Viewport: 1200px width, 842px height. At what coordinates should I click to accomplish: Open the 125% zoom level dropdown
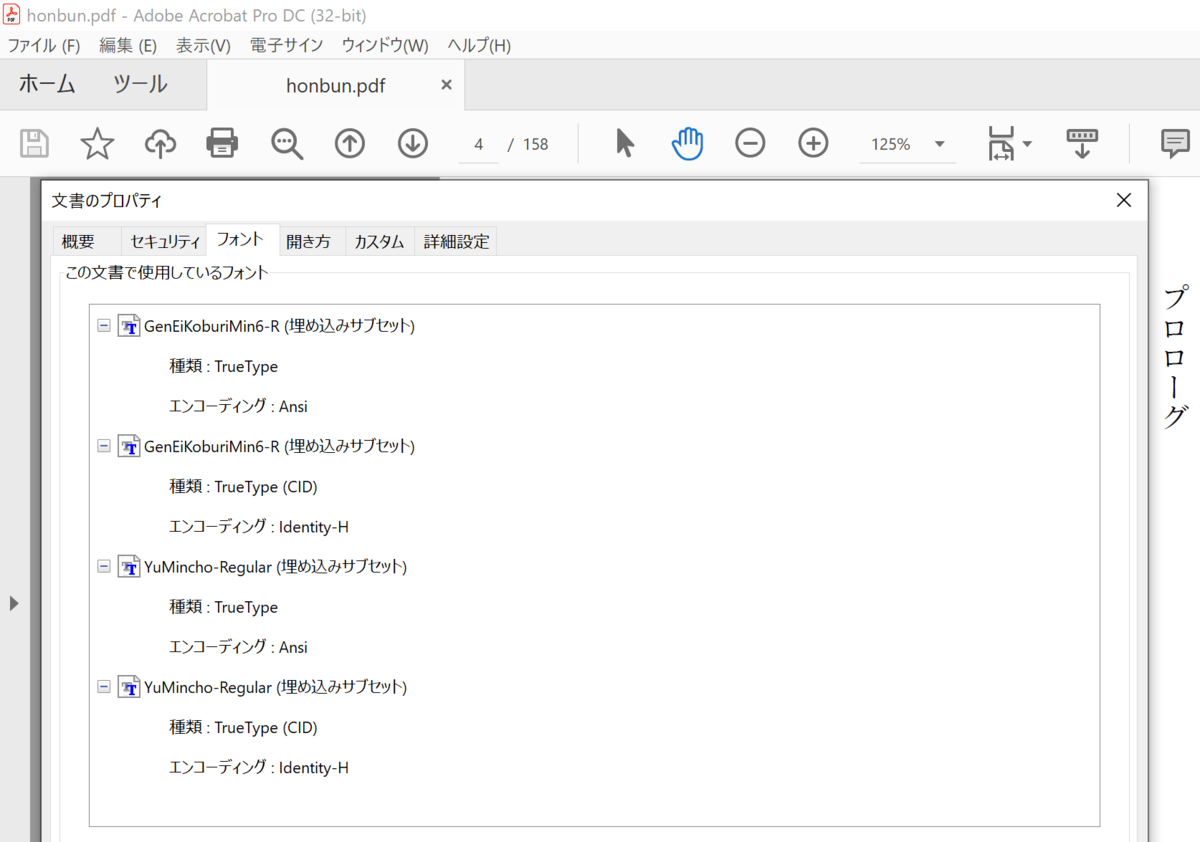[x=939, y=144]
